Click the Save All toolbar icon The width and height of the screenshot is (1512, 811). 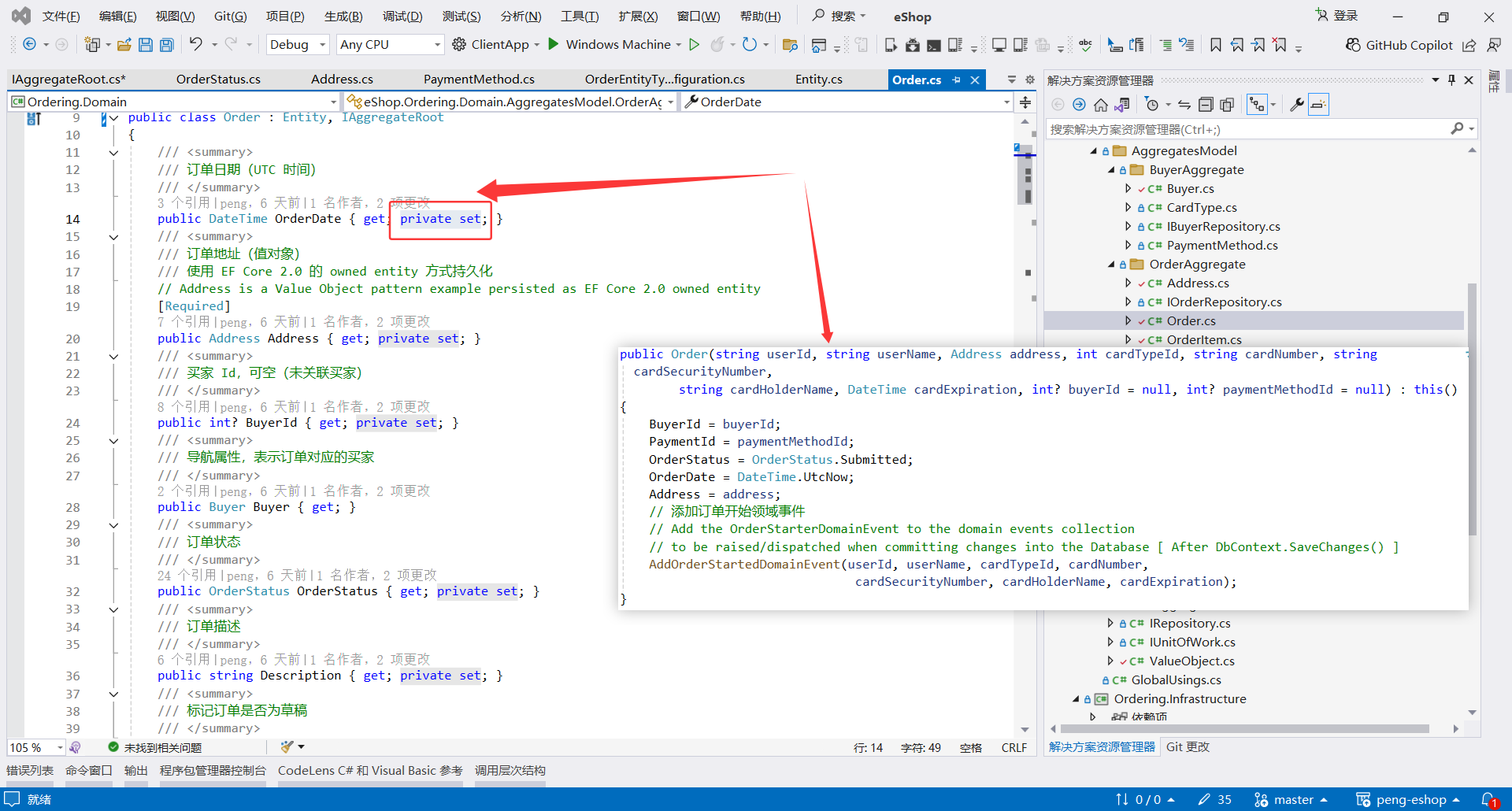[167, 45]
